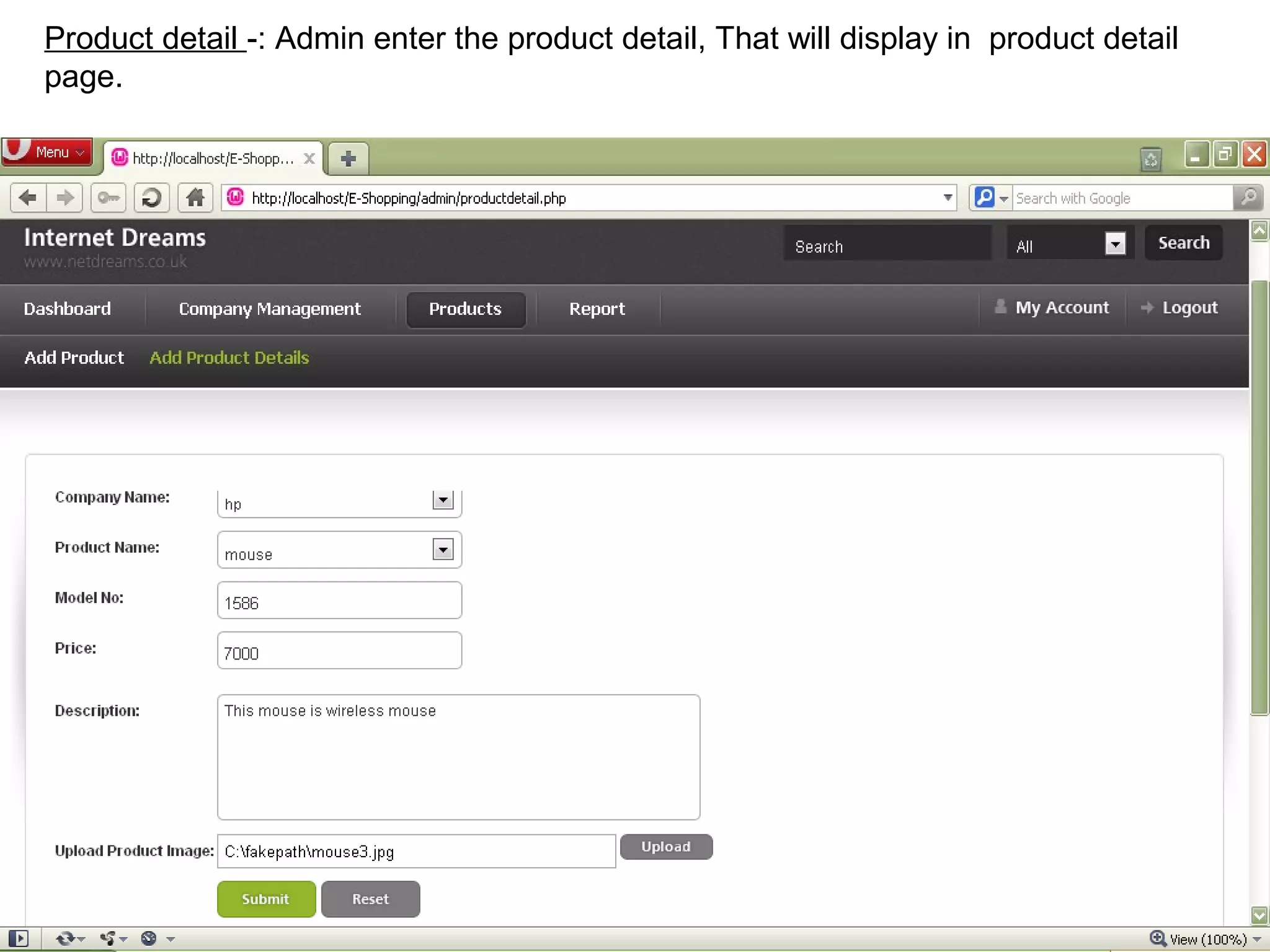Close the localhost E-Shopping tab
The image size is (1270, 952).
[x=309, y=159]
